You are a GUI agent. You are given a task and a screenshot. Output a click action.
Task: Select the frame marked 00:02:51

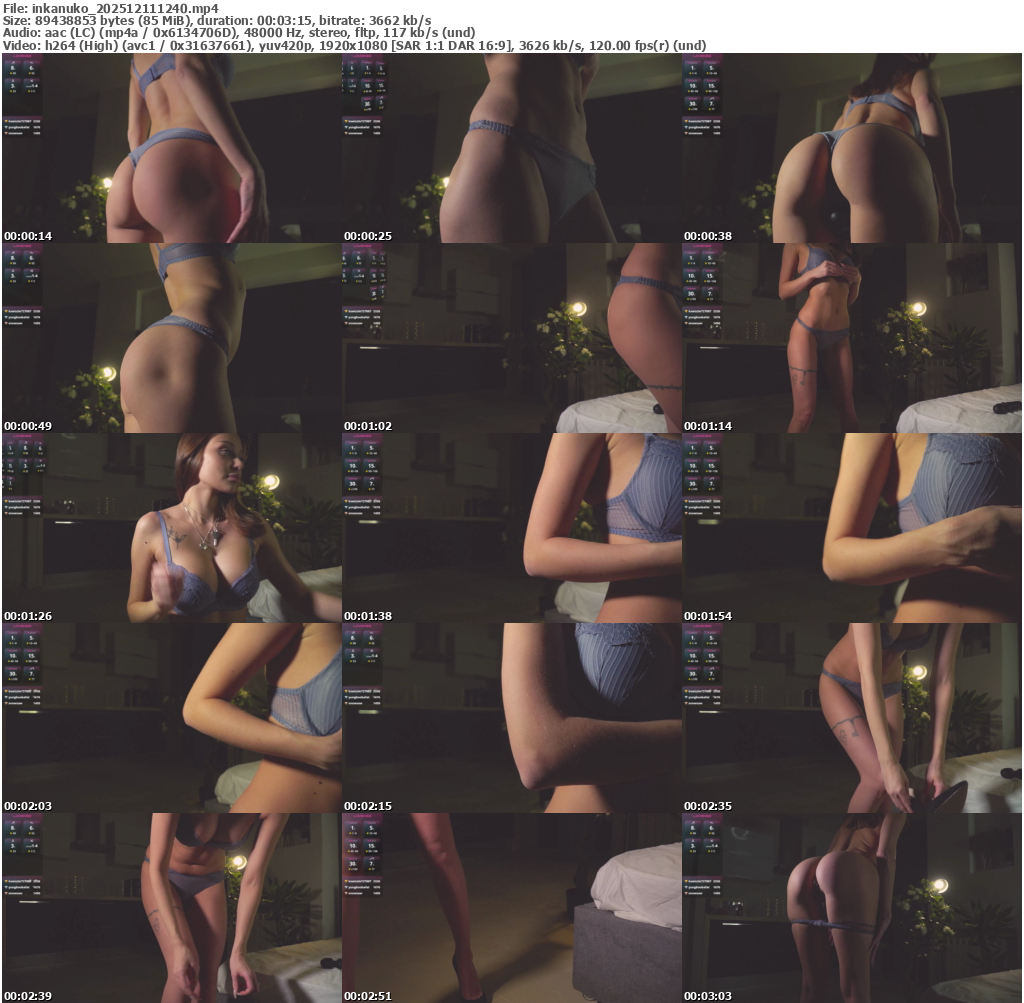pos(511,908)
